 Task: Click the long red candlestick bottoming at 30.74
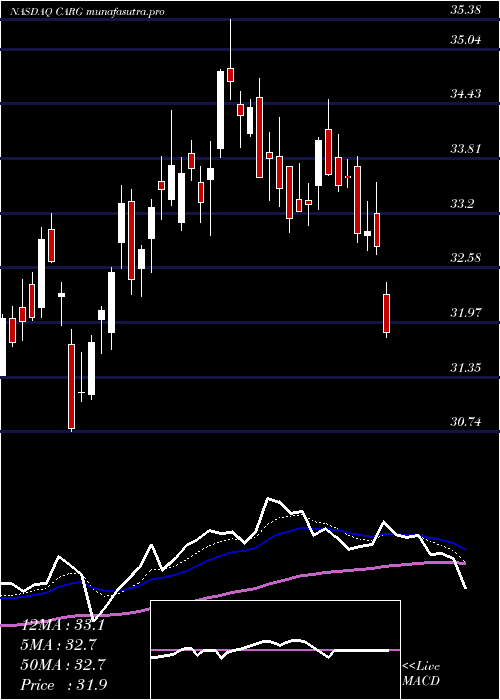(x=71, y=386)
